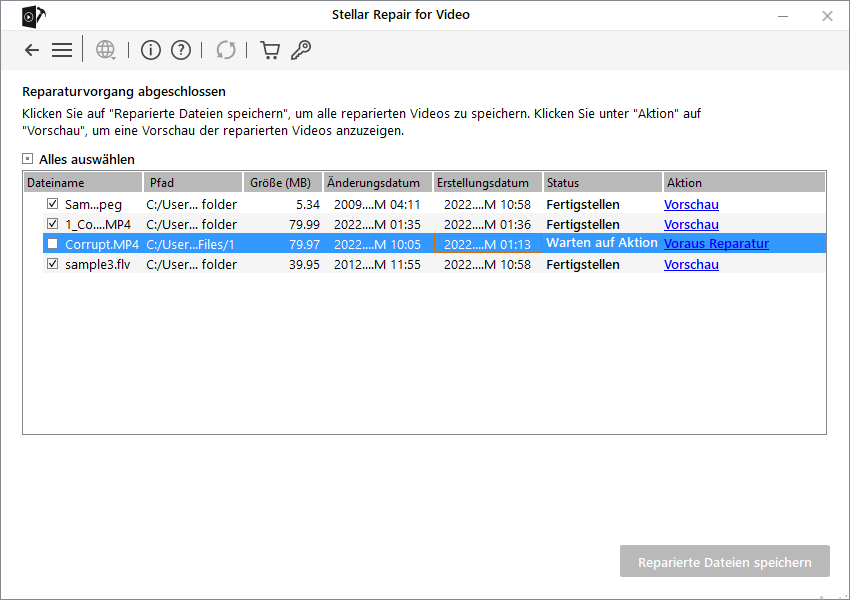Open Vorschau link for Sam...peg
This screenshot has height=600, width=850.
(691, 204)
